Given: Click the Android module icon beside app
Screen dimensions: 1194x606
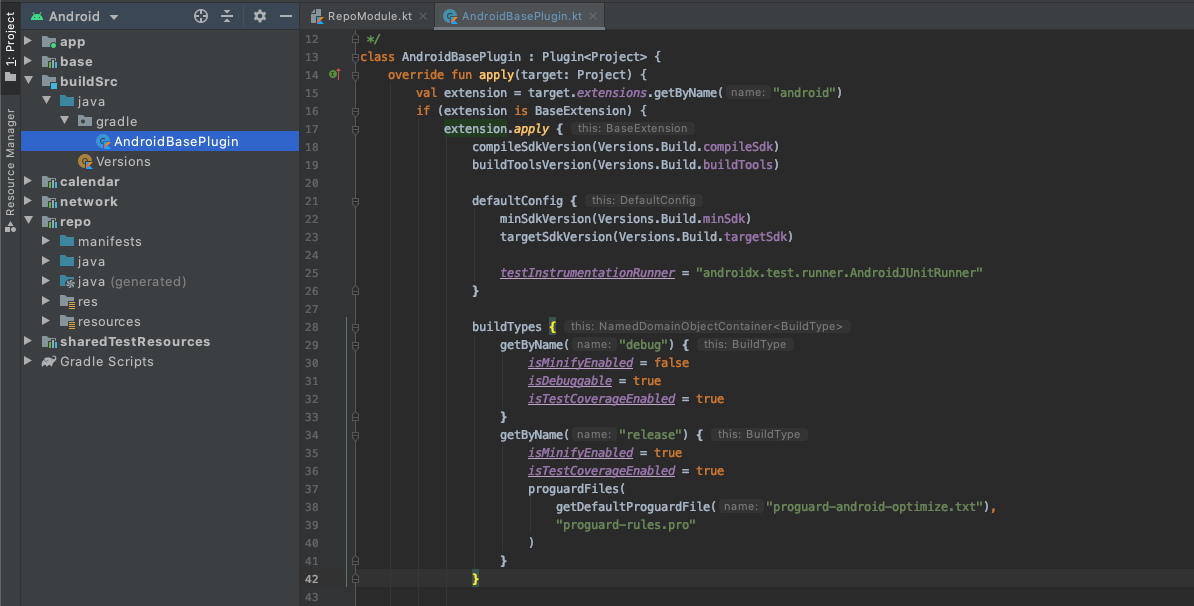Looking at the screenshot, I should (51, 41).
